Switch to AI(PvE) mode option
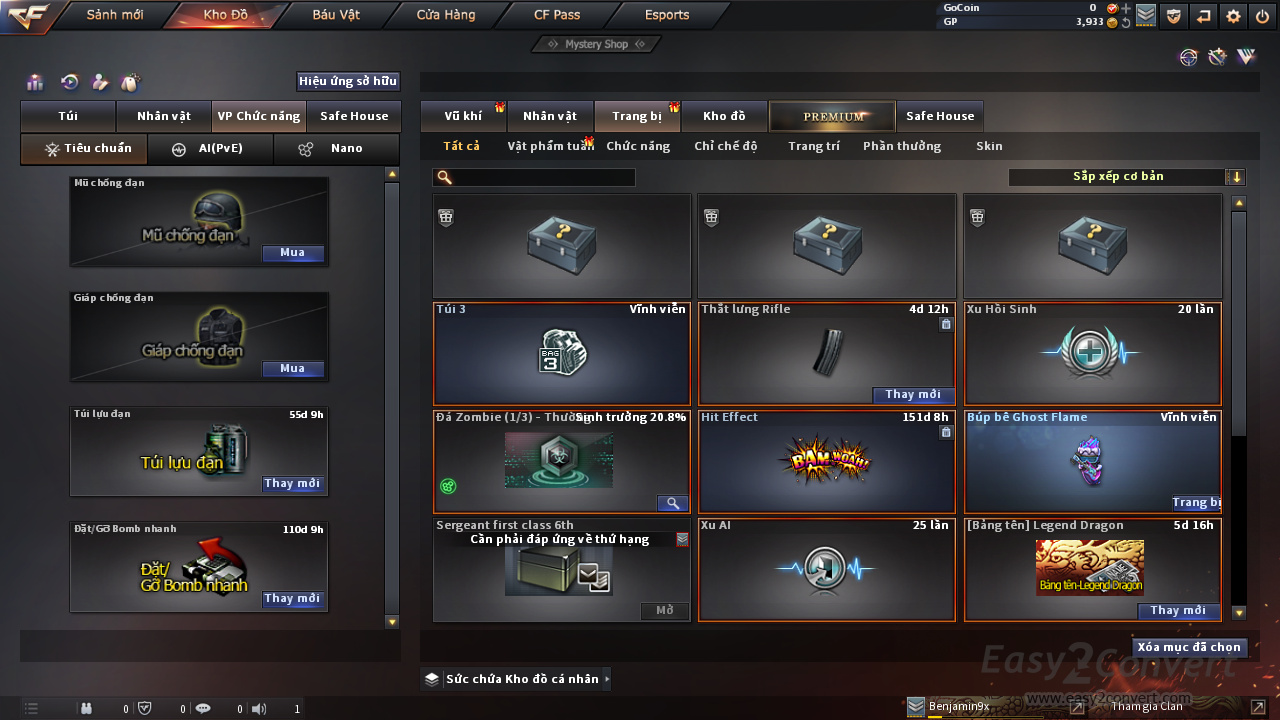The image size is (1280, 720). click(210, 148)
